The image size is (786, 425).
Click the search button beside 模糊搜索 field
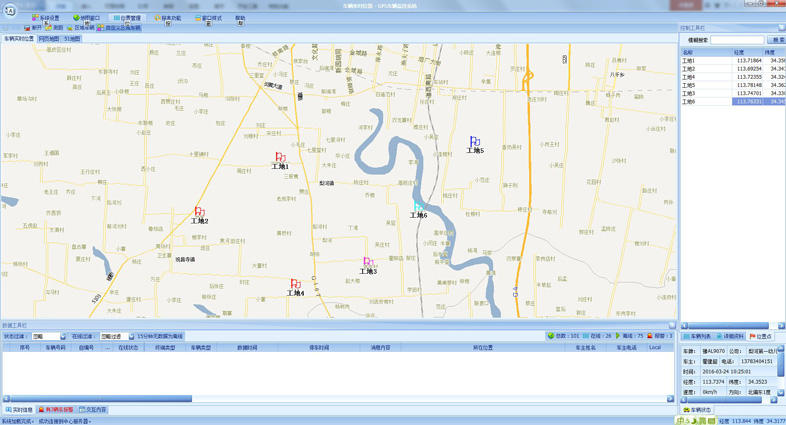(776, 40)
